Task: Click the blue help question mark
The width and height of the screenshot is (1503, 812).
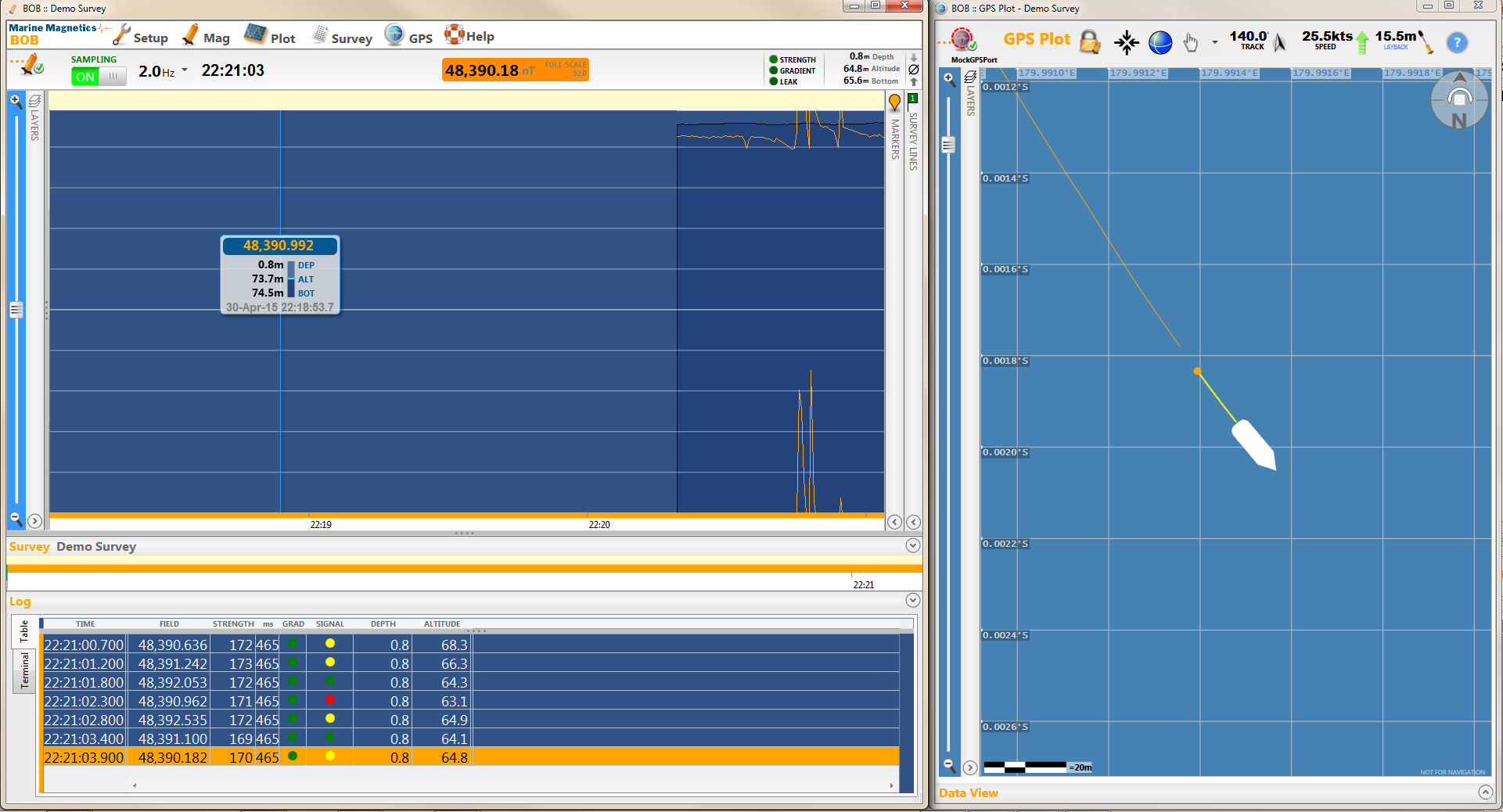Action: (x=1457, y=43)
